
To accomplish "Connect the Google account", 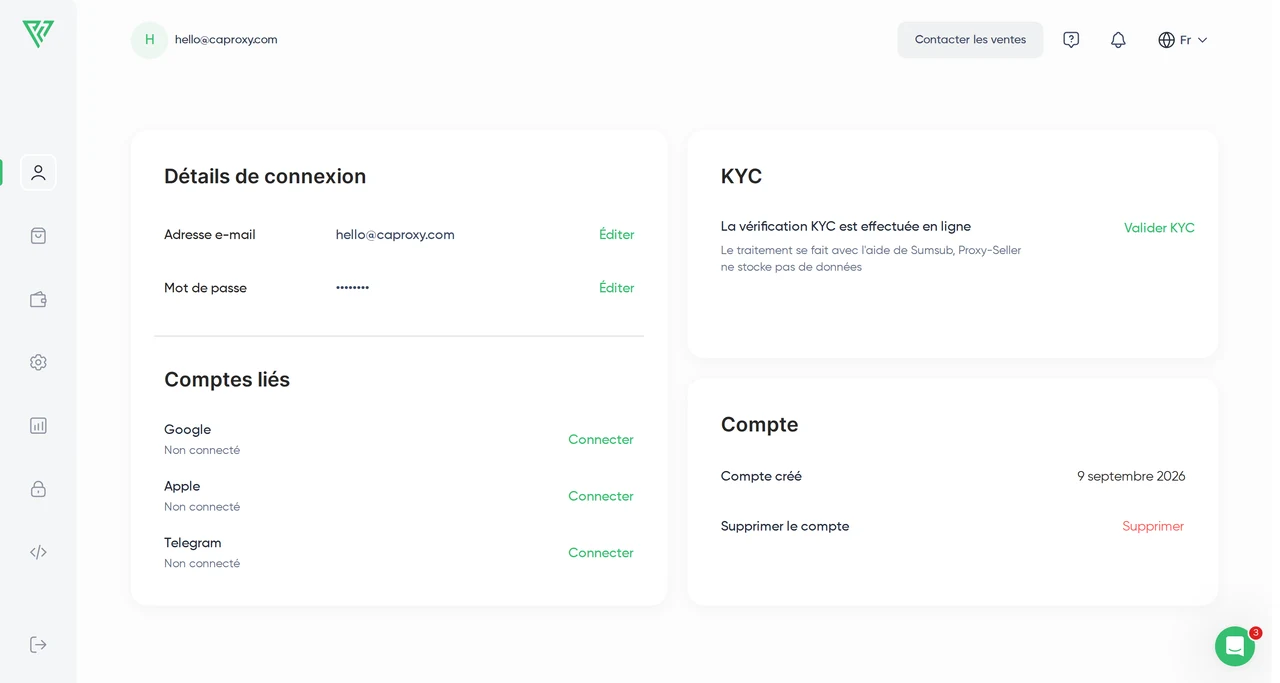I will tap(601, 439).
